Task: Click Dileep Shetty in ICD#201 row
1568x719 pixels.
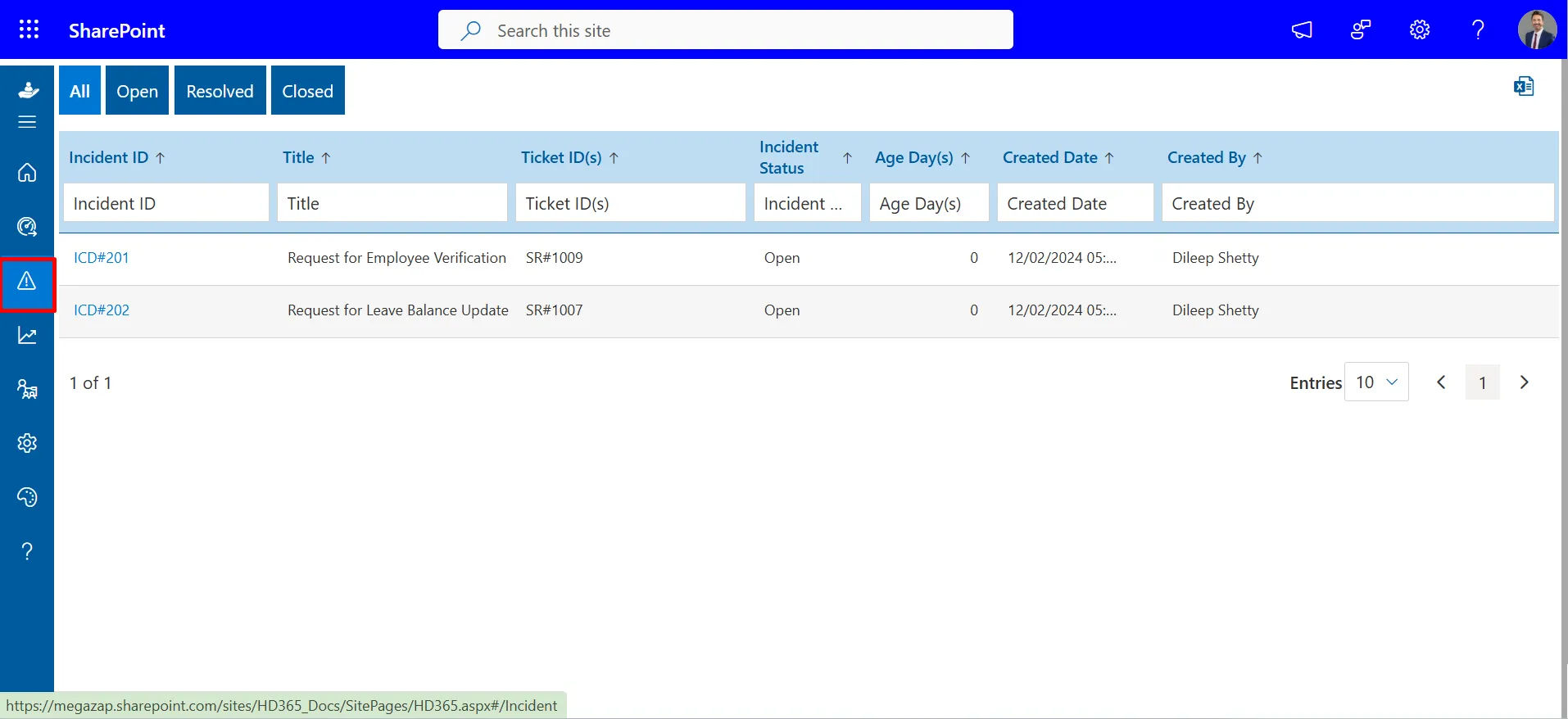Action: click(1216, 258)
